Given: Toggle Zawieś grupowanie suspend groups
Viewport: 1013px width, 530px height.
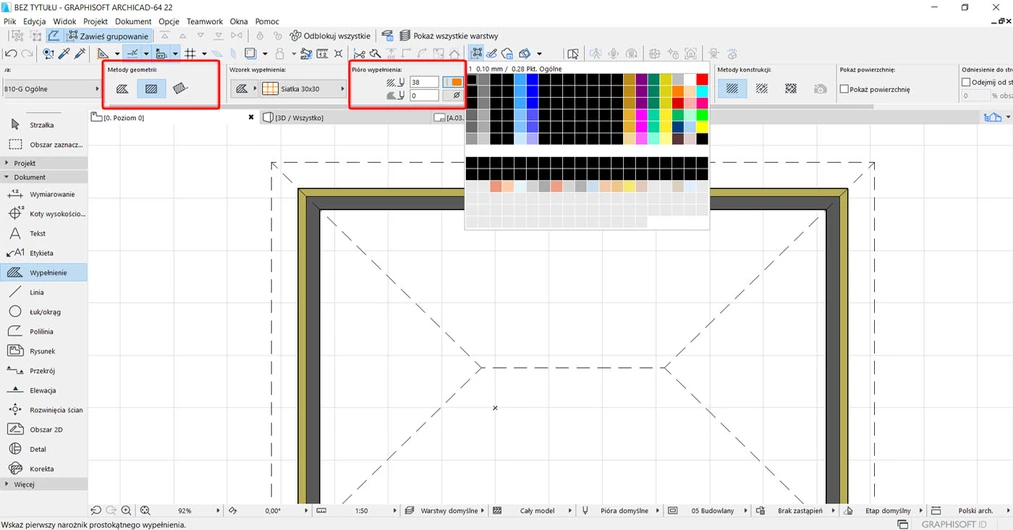Looking at the screenshot, I should [108, 36].
